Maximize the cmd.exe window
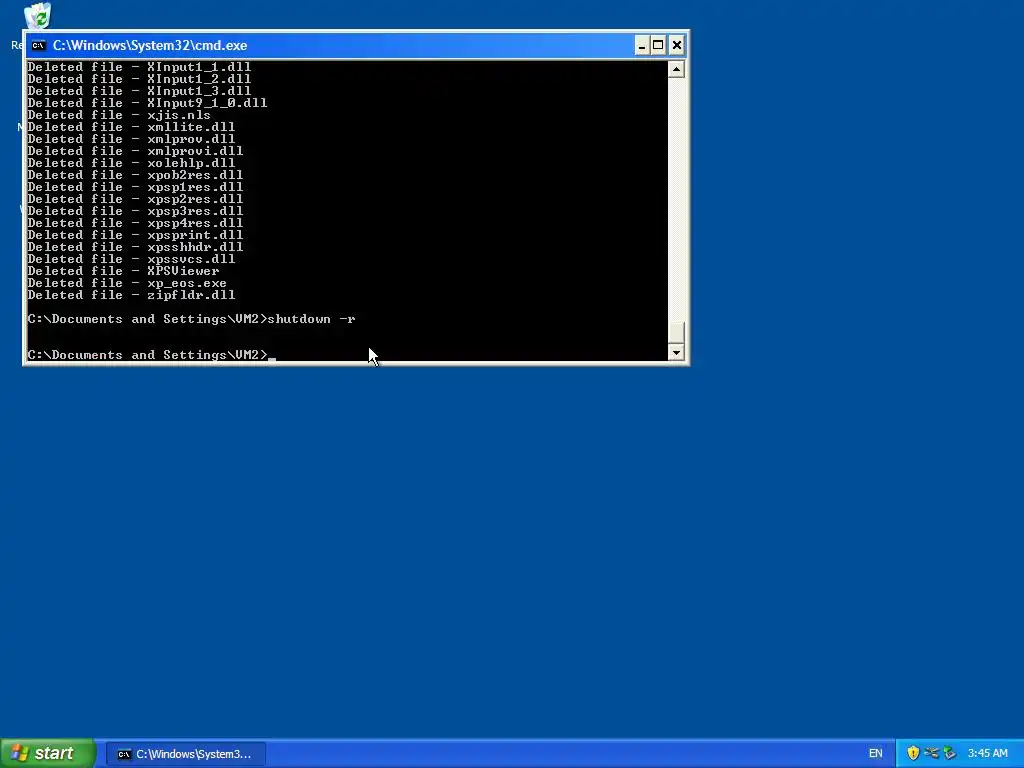The image size is (1024, 768). coord(658,45)
